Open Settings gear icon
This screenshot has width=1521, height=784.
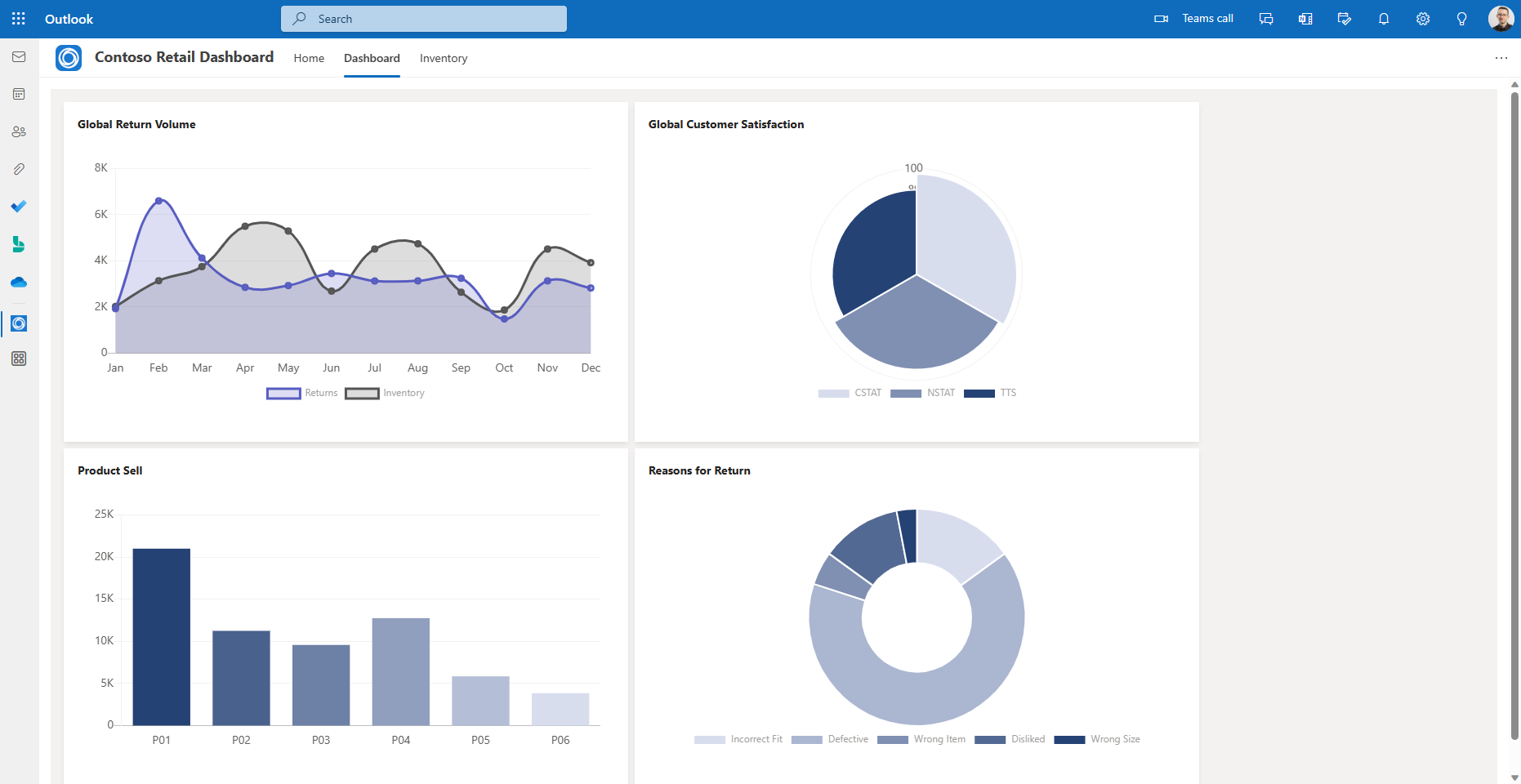click(1423, 19)
